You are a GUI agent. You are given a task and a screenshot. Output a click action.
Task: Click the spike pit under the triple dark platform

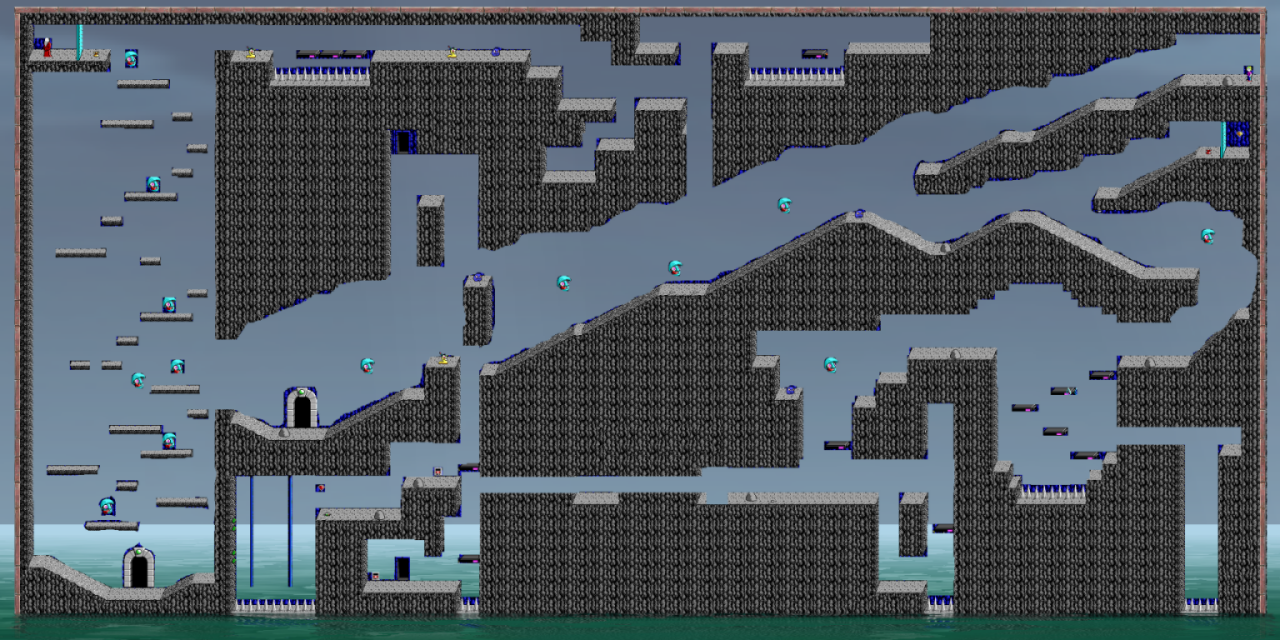[x=321, y=75]
